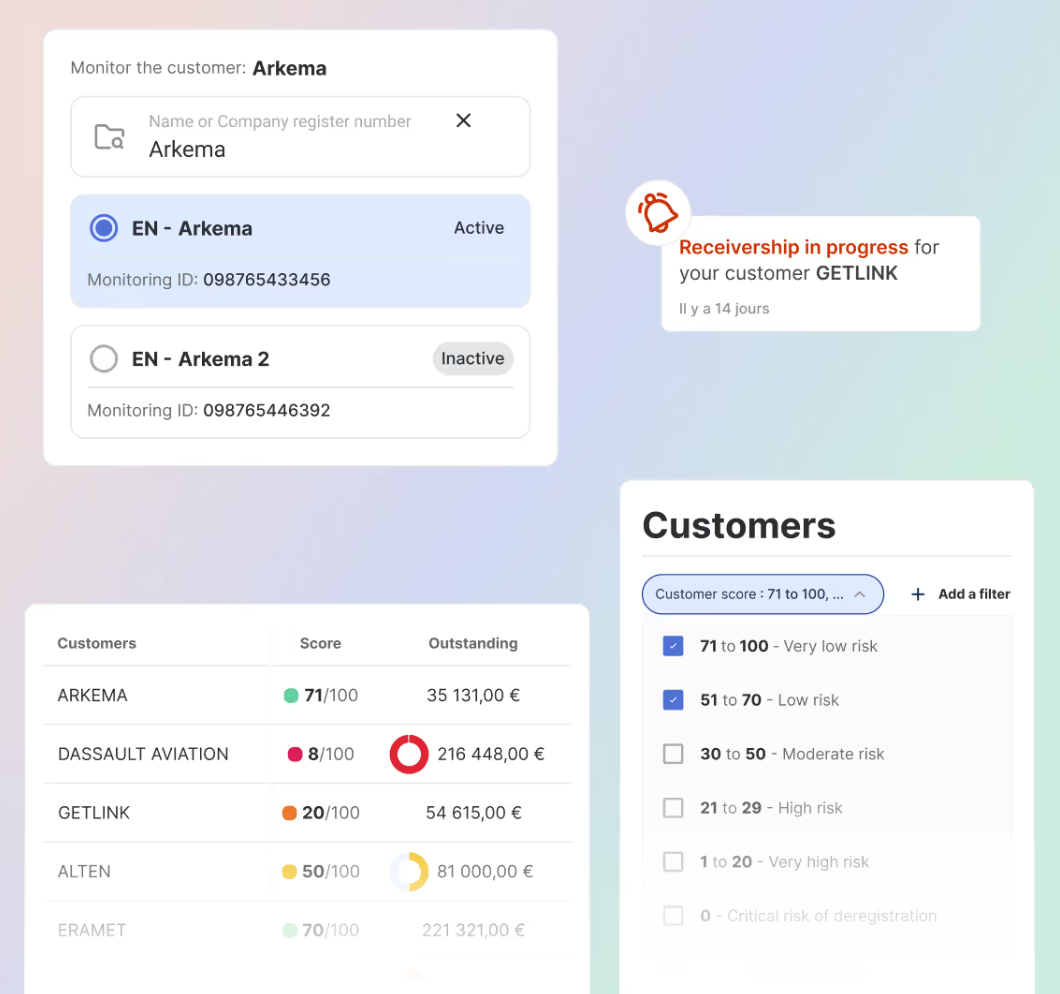Click the green score dot for ARKEMA
The image size is (1060, 994).
click(x=293, y=695)
